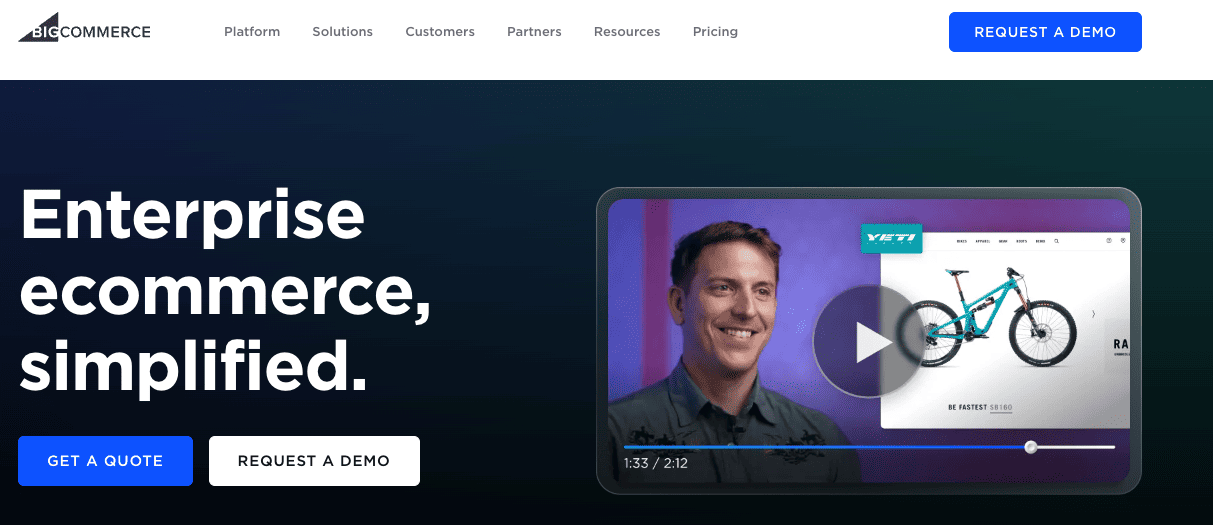Open the Solutions menu
Viewport: 1213px width, 525px height.
coord(342,32)
